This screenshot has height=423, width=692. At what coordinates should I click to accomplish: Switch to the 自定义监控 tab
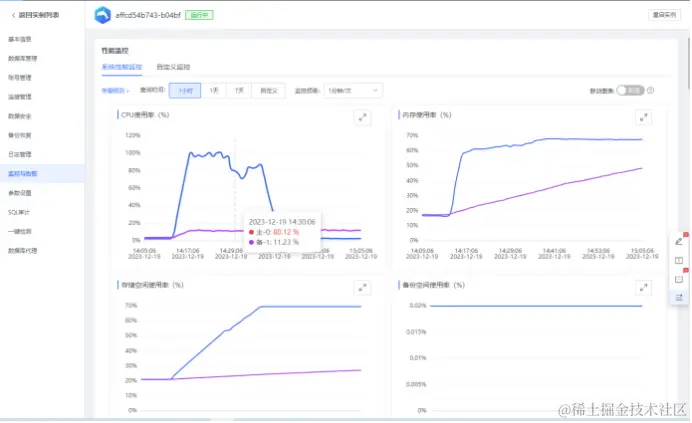(173, 67)
